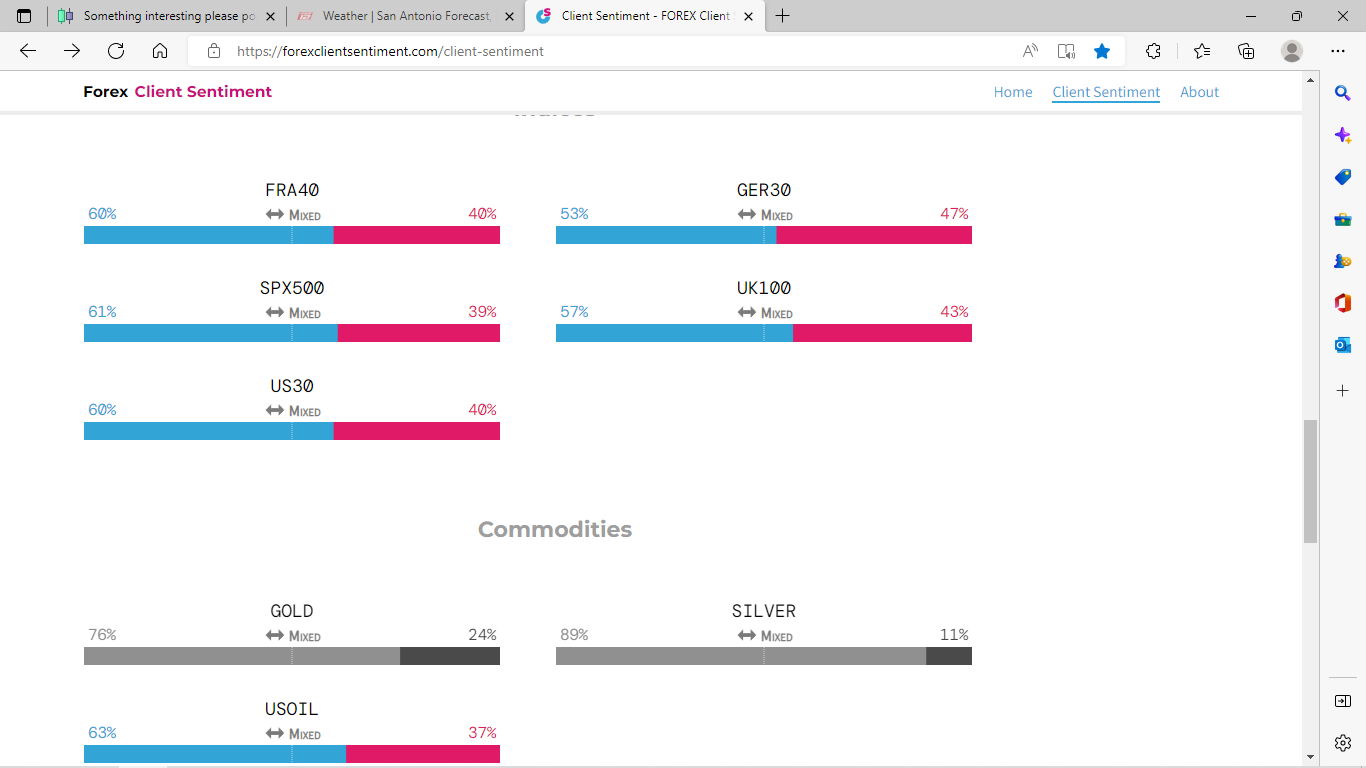Go to browser Home page icon
Viewport: 1366px width, 768px height.
(160, 51)
